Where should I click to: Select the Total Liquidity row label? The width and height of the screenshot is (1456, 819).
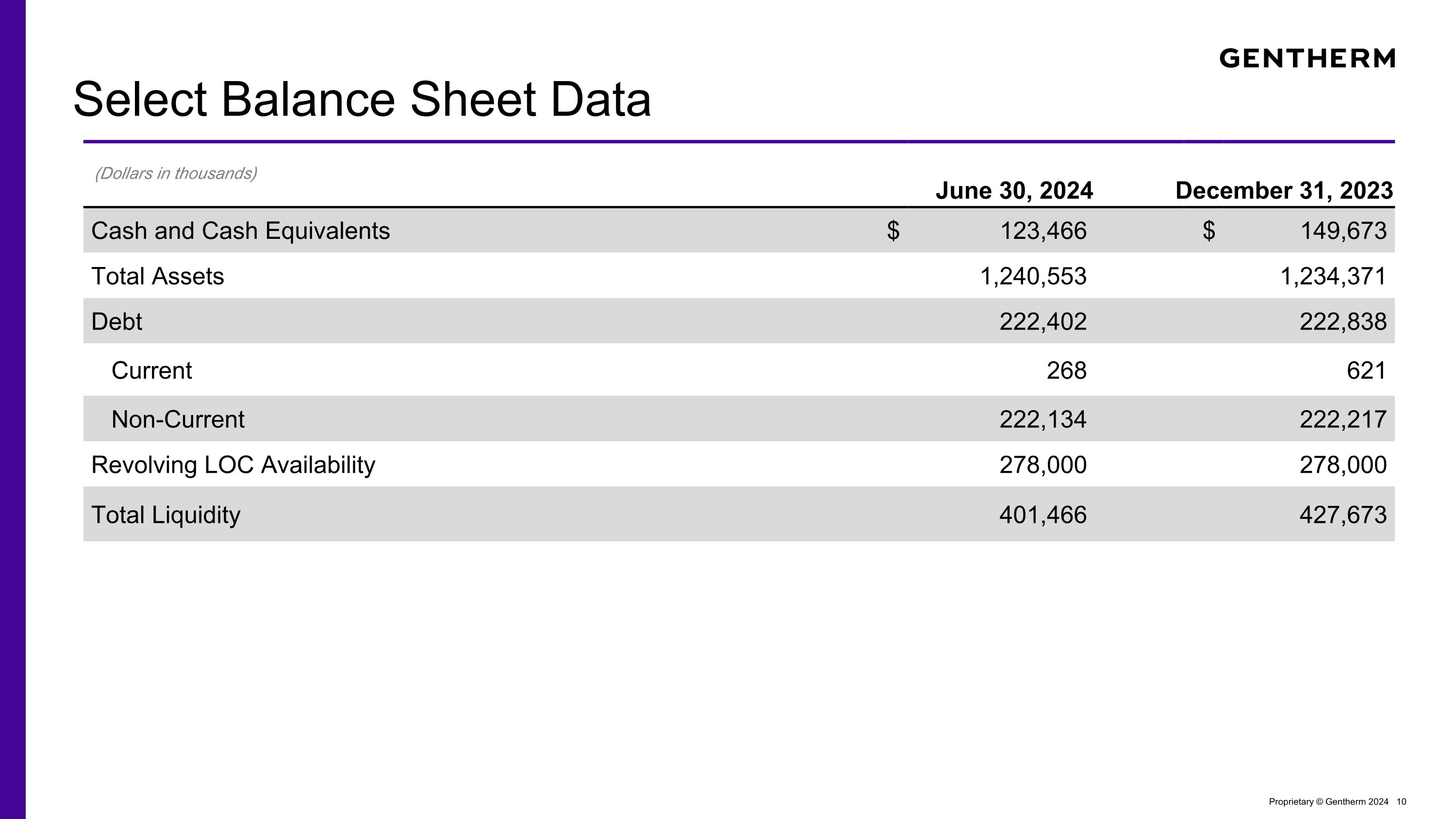165,515
